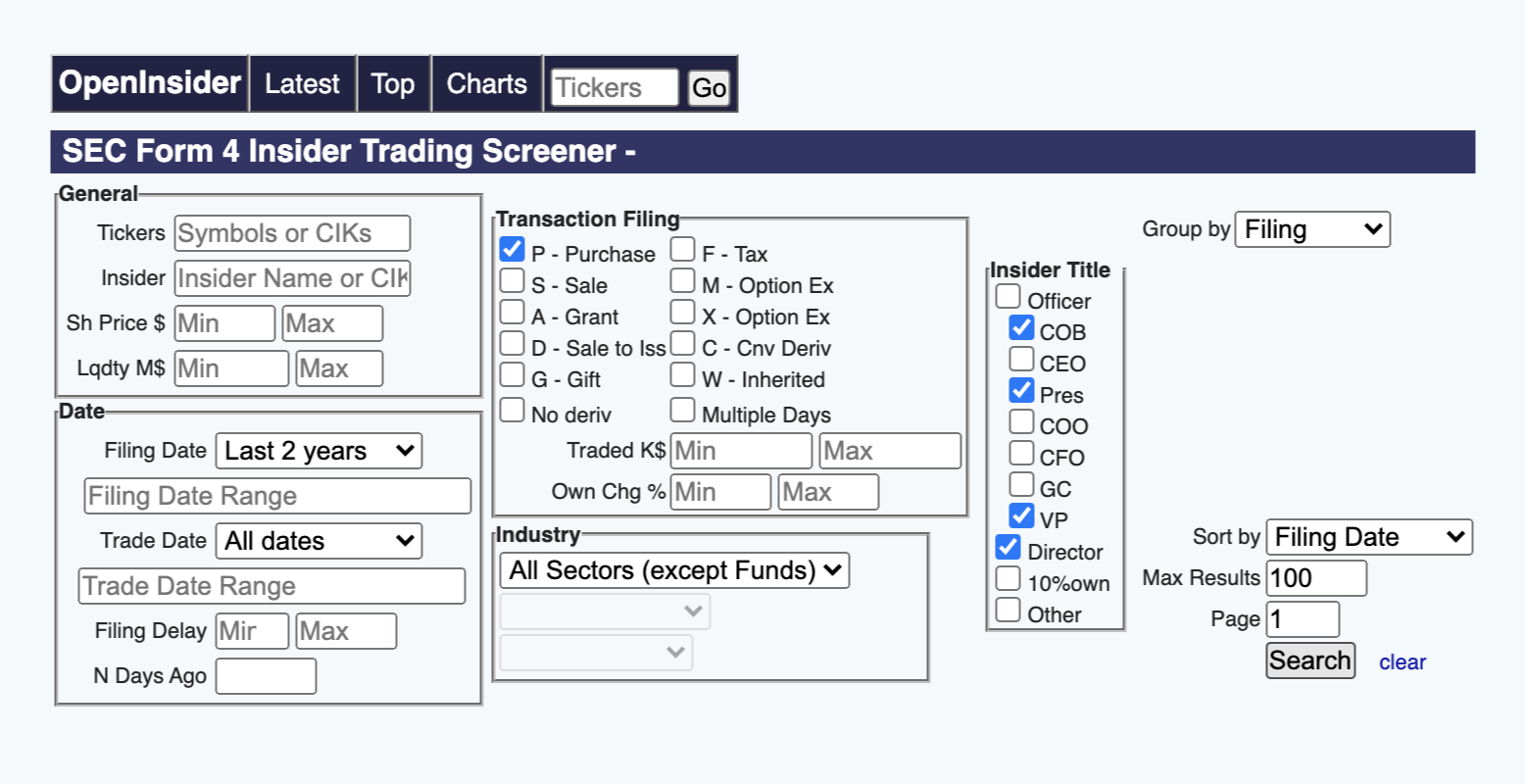Go to the Latest menu item
The height and width of the screenshot is (784, 1525).
[302, 83]
